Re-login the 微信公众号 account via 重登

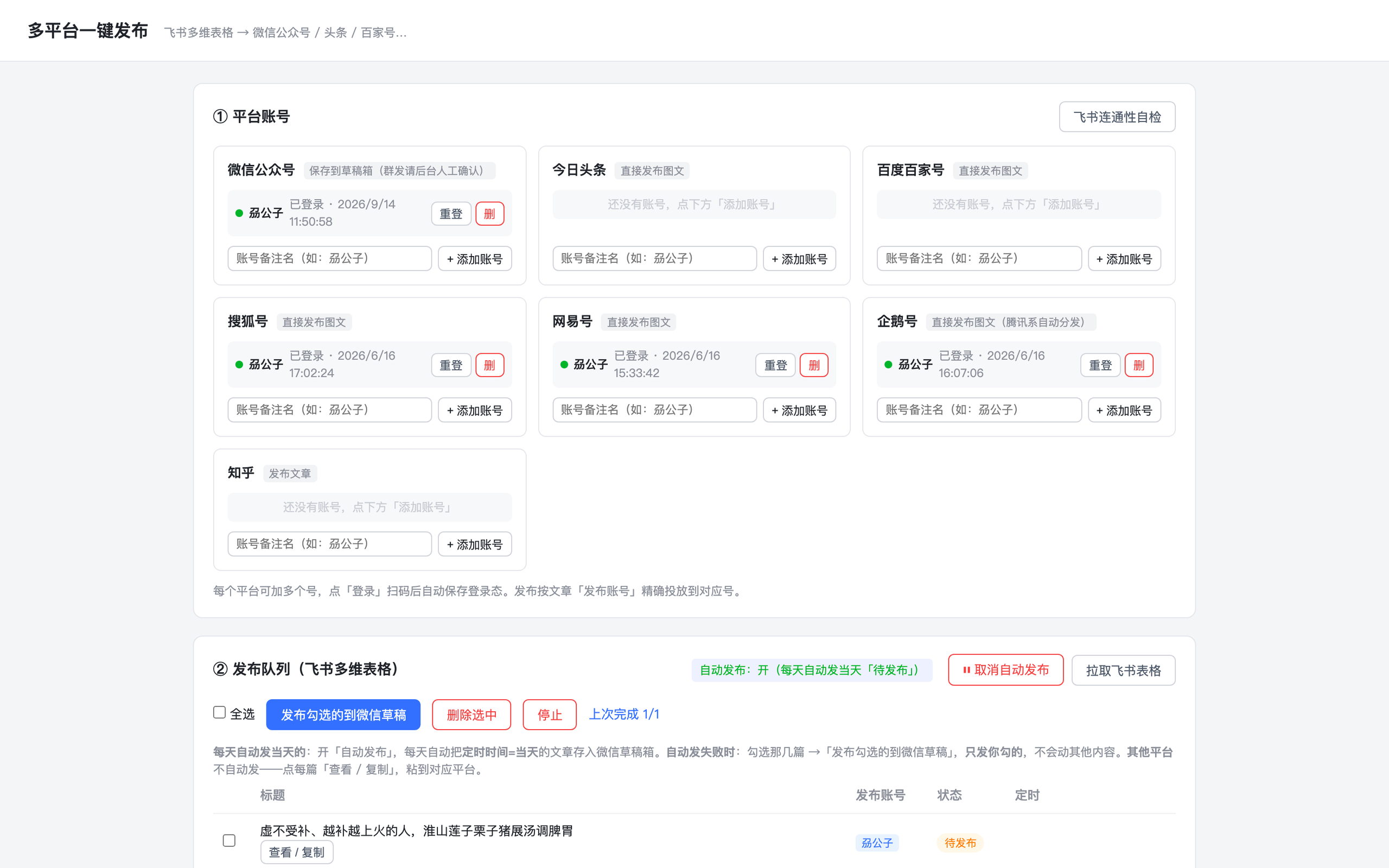[451, 214]
